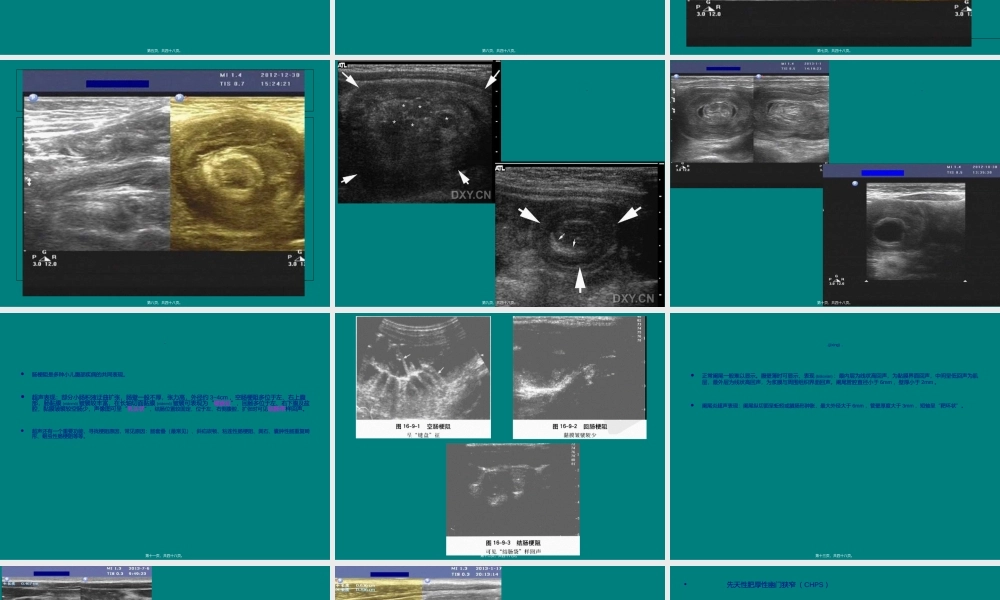Viewport: 1000px width, 600px height.
Task: Open the bulleted text slide on the left
Action: click(x=165, y=435)
